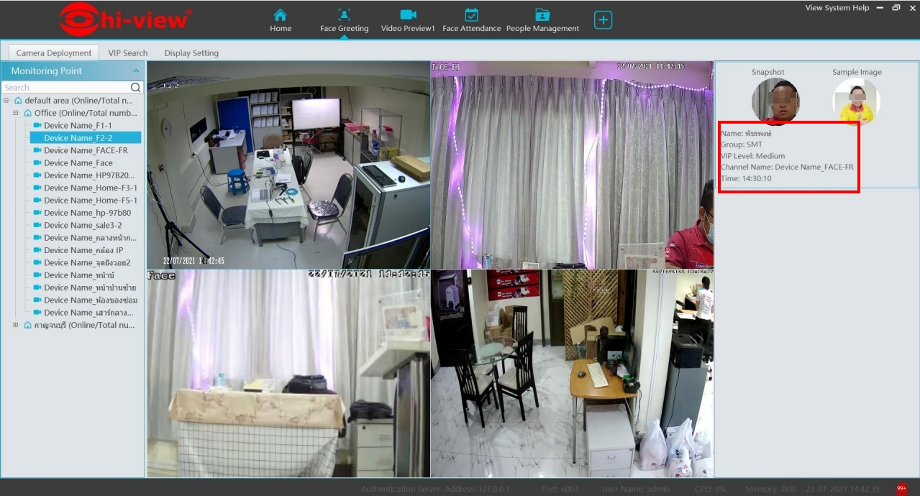This screenshot has width=920, height=496.
Task: Click the red alarm notification badge
Action: [x=901, y=489]
